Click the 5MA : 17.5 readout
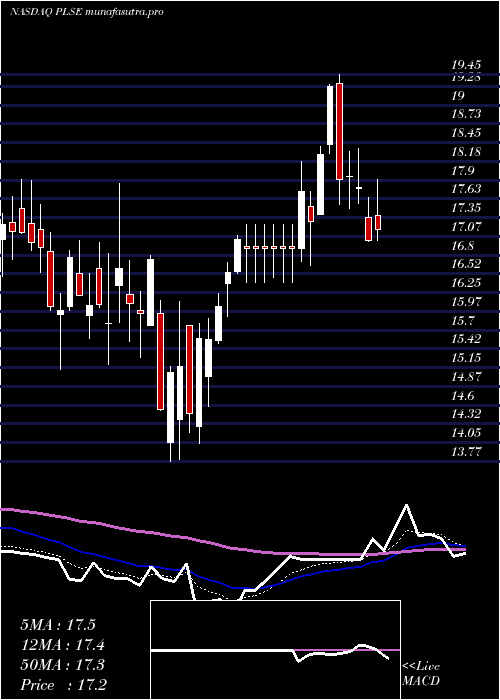The width and height of the screenshot is (500, 700). 58,625
